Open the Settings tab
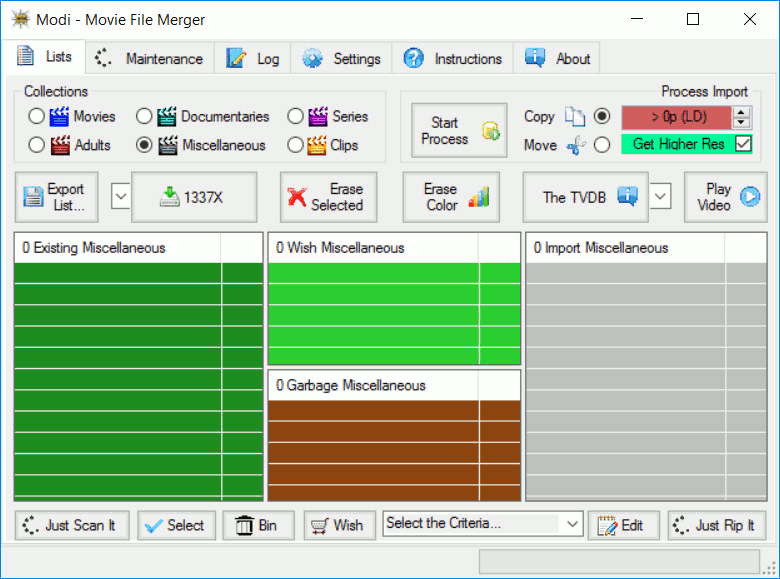 coord(341,59)
